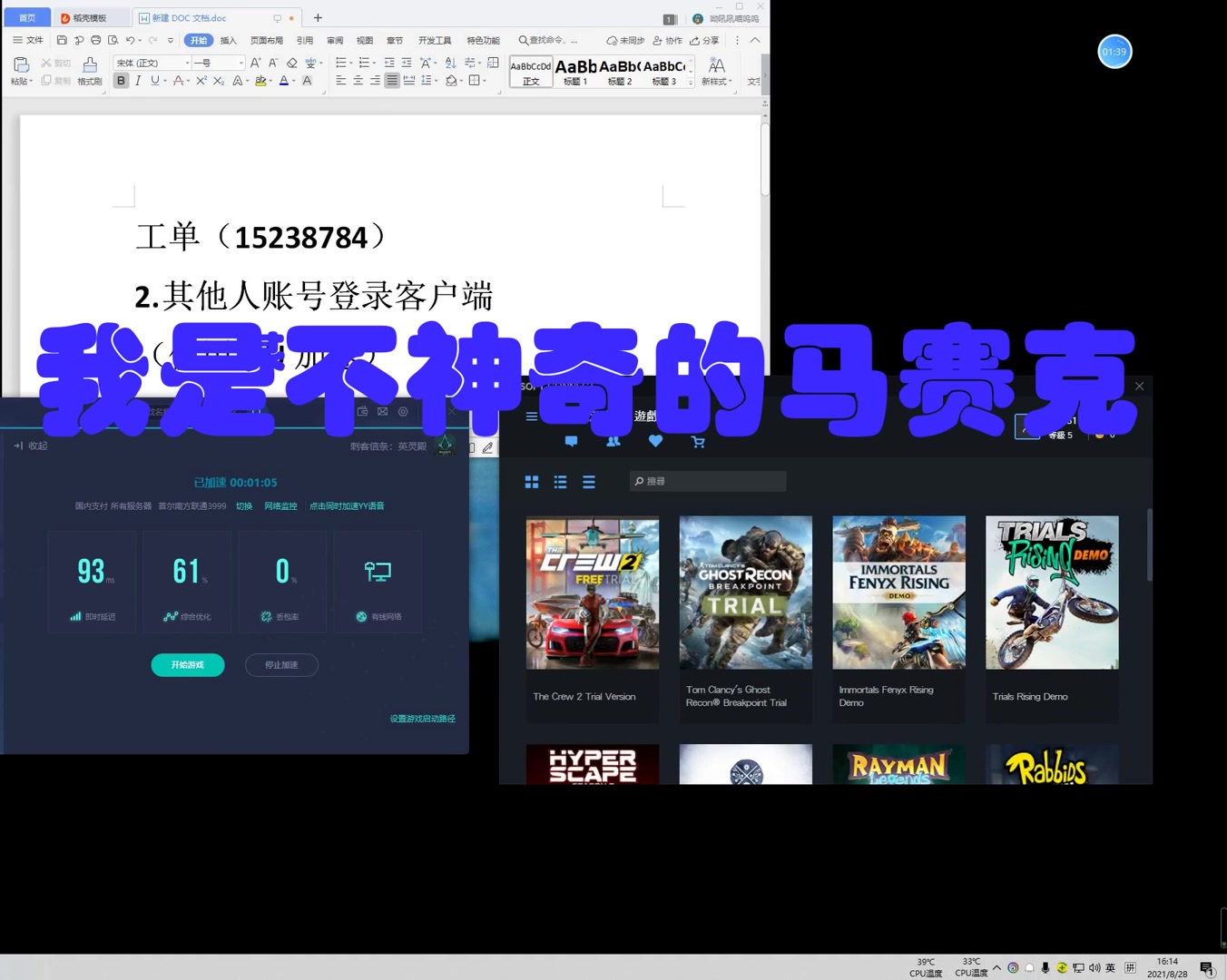Open font color dropdown arrow

point(294,81)
